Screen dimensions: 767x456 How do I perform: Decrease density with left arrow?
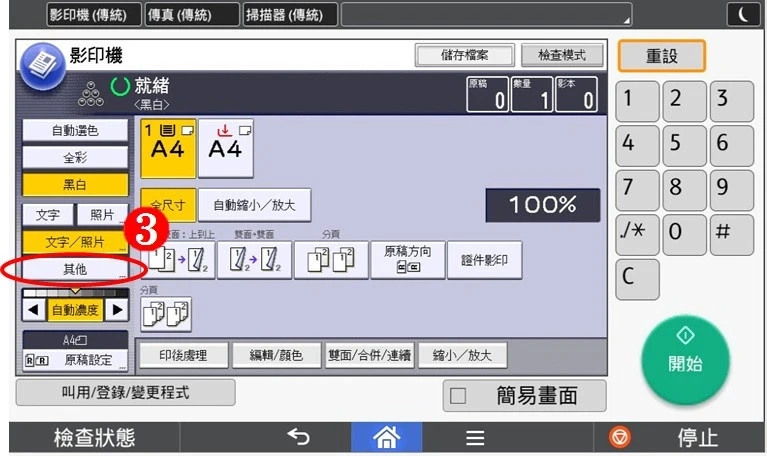[x=34, y=310]
